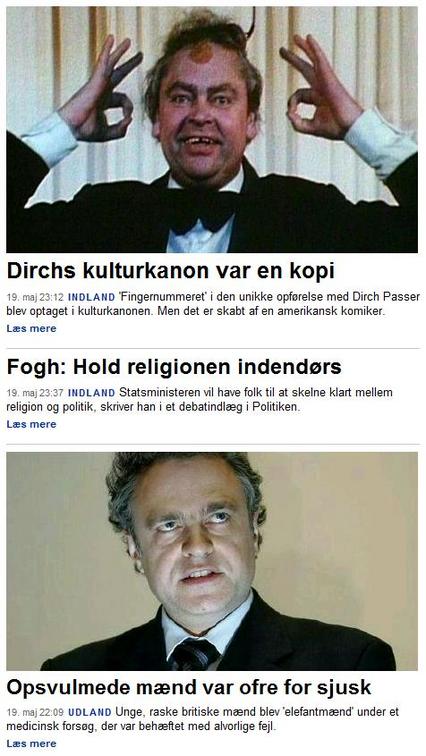Click the '19. maj 23:37' timestamp

tap(35, 393)
